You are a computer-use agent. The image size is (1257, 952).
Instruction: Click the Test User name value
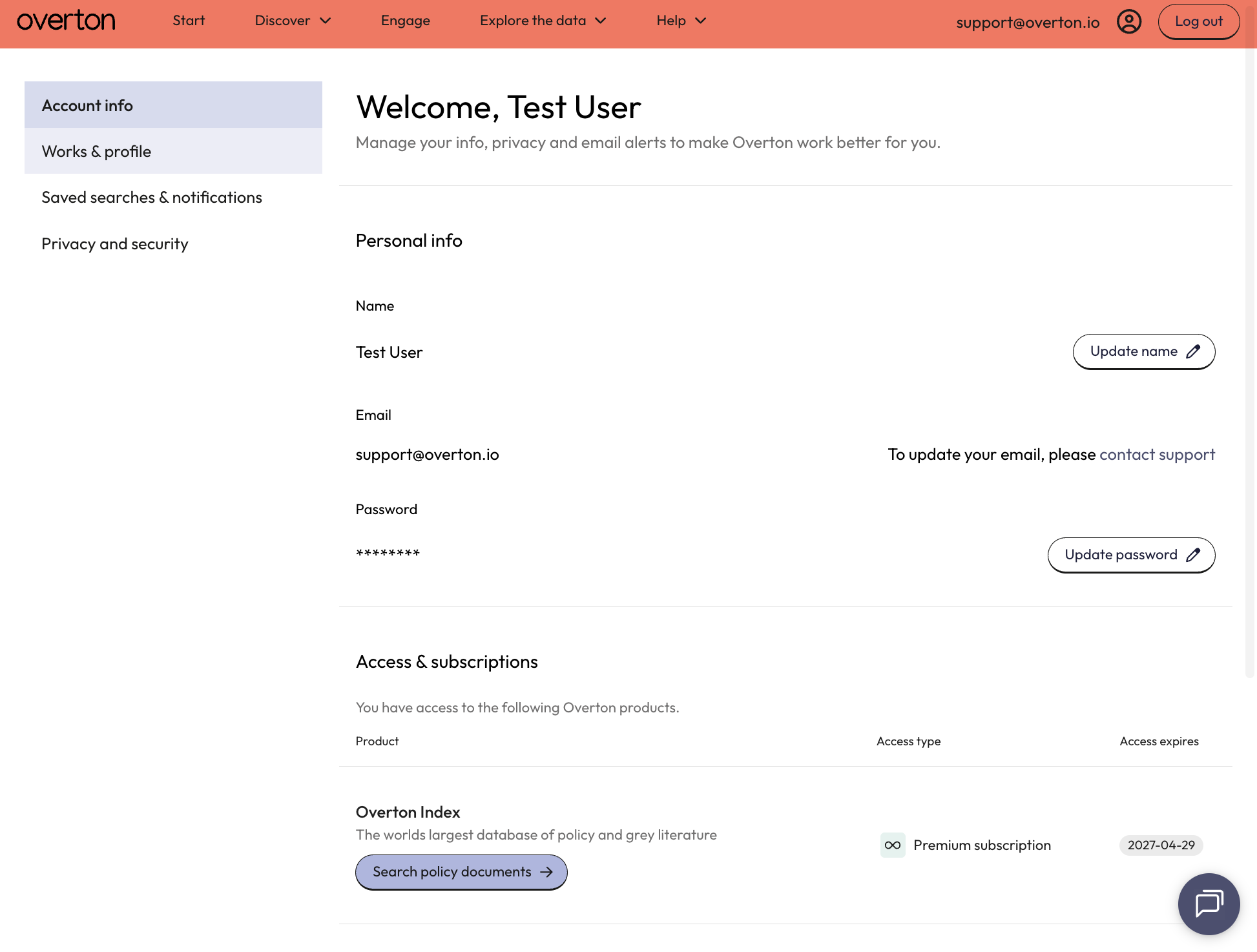point(389,353)
